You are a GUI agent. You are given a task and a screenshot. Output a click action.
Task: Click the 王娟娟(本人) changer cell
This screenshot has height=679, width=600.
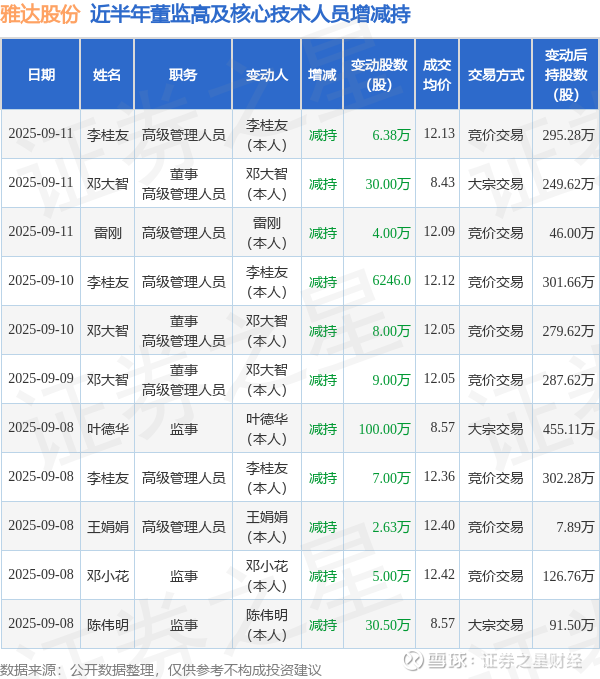267,526
